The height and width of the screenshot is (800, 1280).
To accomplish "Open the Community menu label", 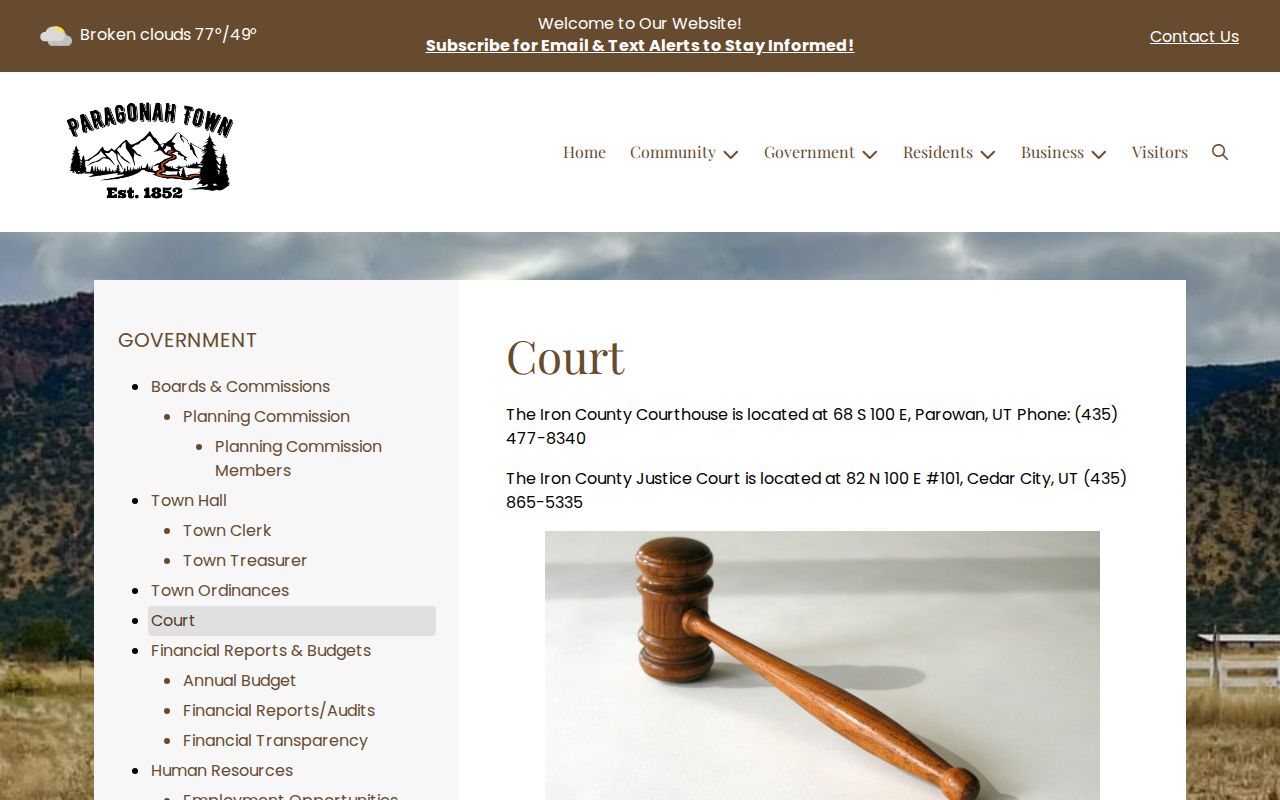I will click(673, 152).
